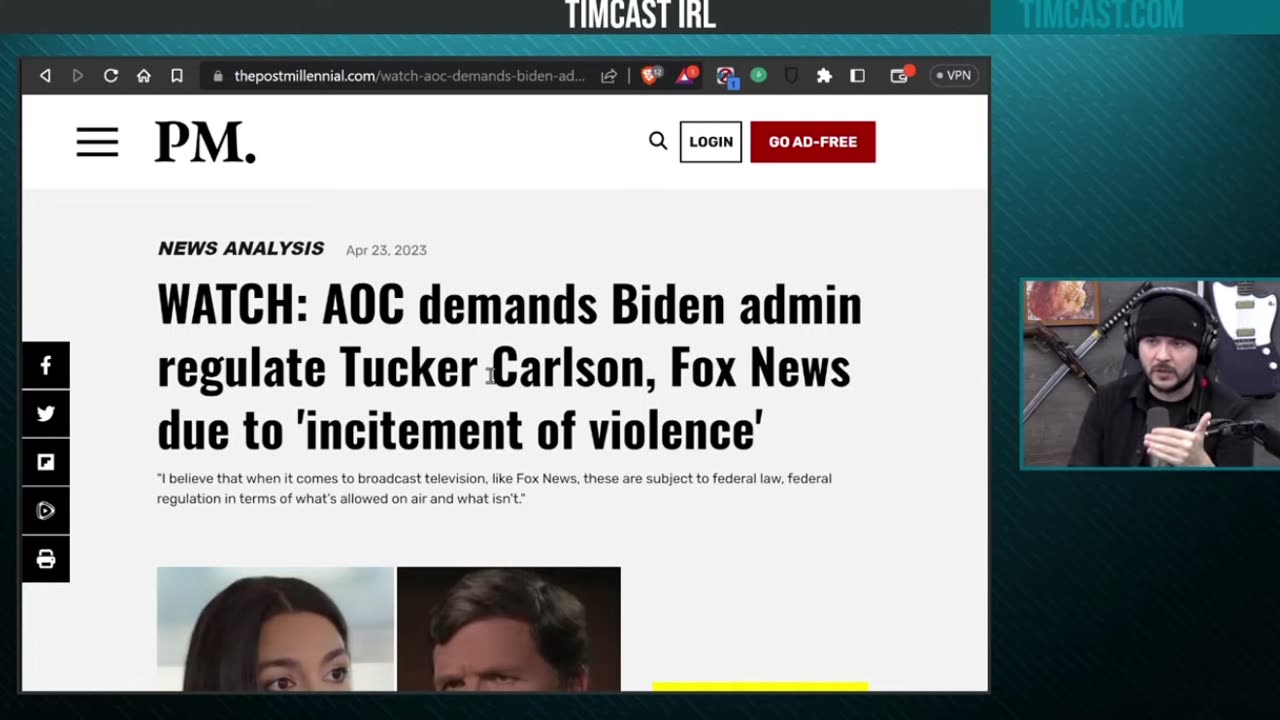Image resolution: width=1280 pixels, height=720 pixels.
Task: Click the left article photo of woman
Action: tap(275, 629)
